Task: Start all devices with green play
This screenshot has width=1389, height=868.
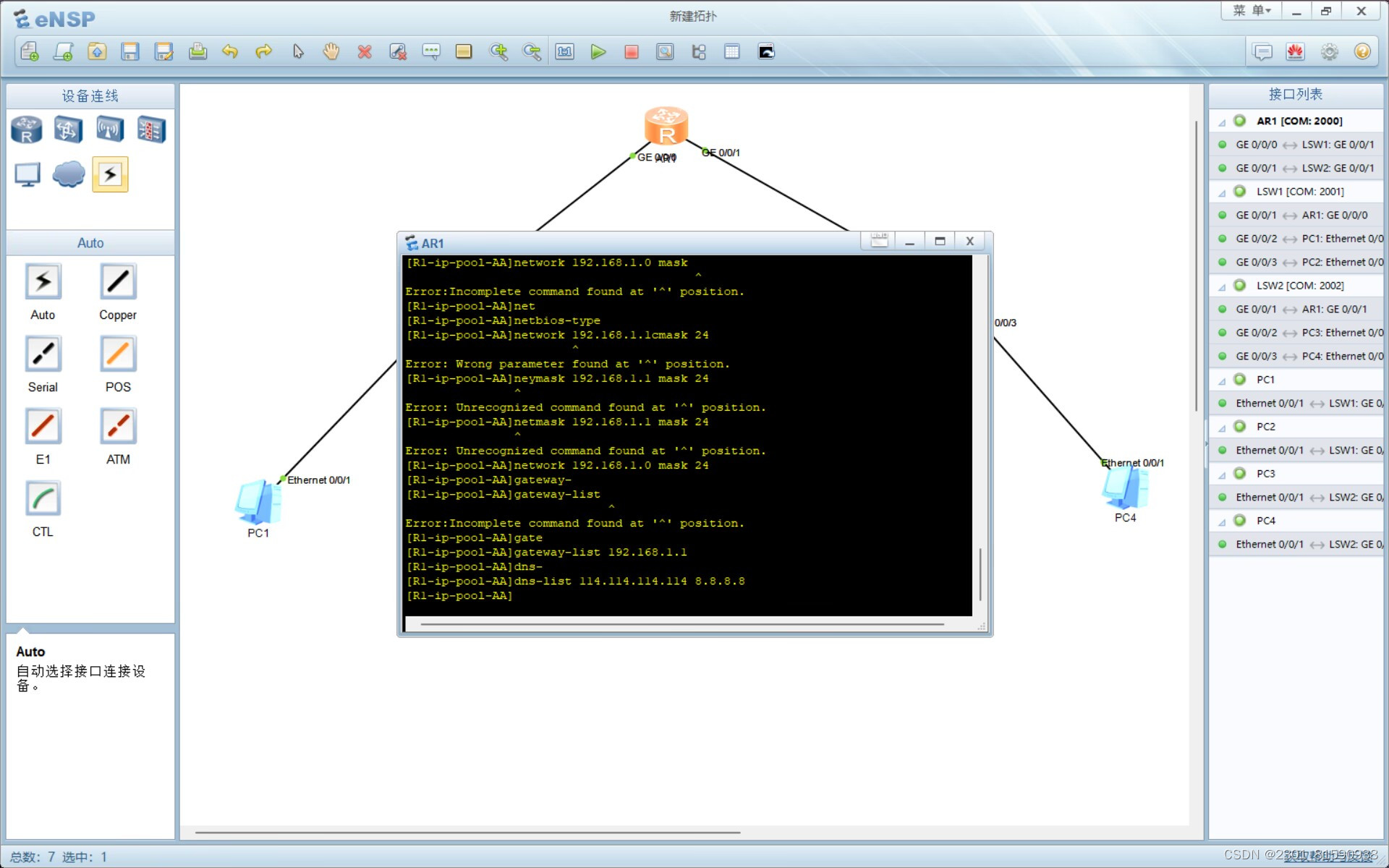Action: (598, 51)
